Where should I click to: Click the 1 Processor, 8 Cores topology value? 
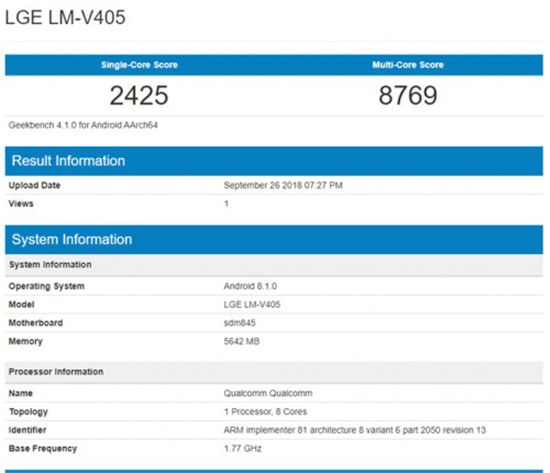point(266,412)
